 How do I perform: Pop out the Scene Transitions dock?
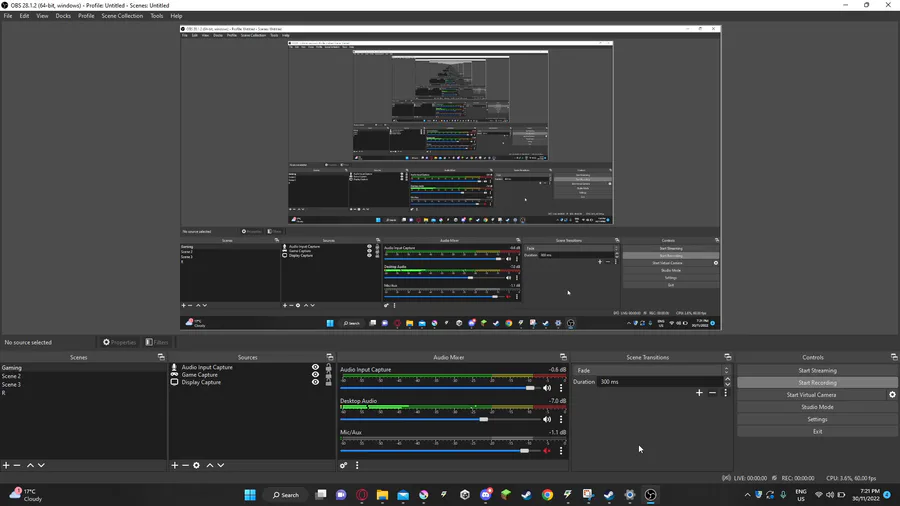point(727,357)
